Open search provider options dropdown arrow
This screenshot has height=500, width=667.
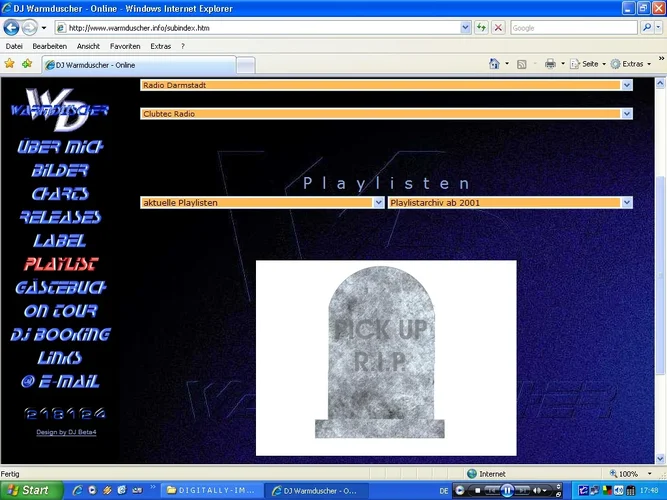658,28
